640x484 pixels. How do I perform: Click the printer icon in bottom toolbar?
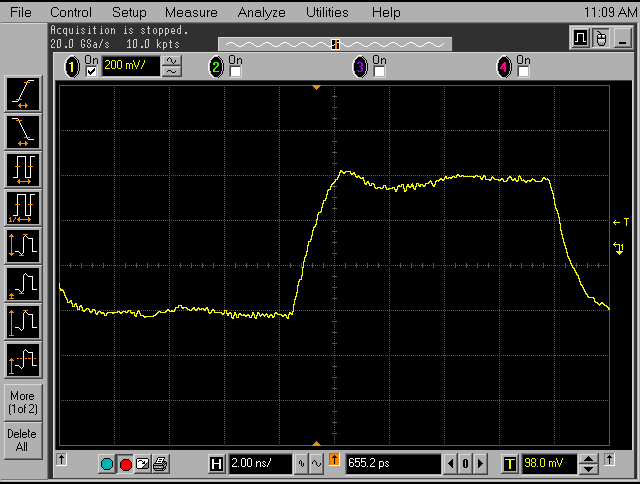click(161, 464)
